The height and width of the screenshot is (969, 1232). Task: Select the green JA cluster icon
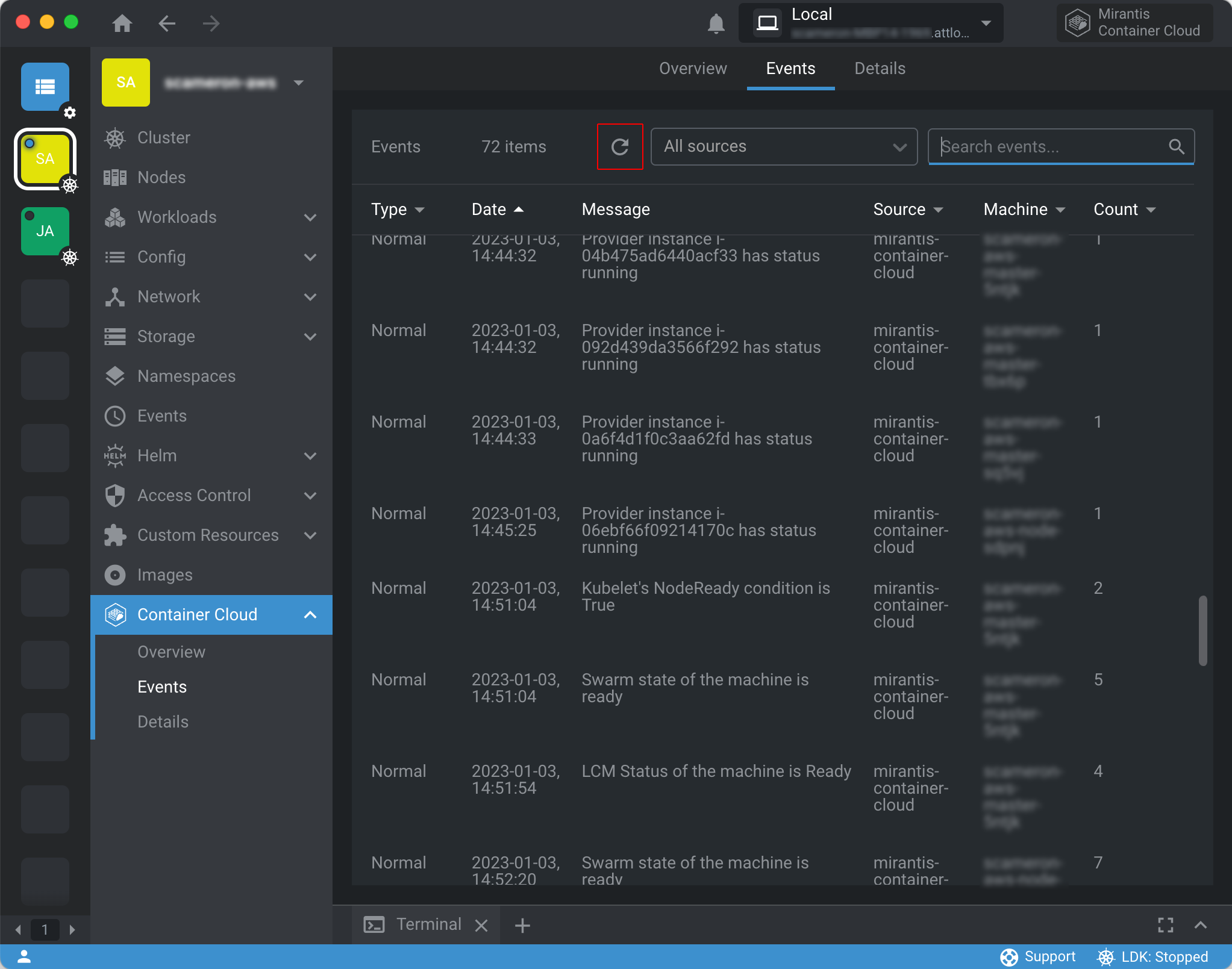45,232
